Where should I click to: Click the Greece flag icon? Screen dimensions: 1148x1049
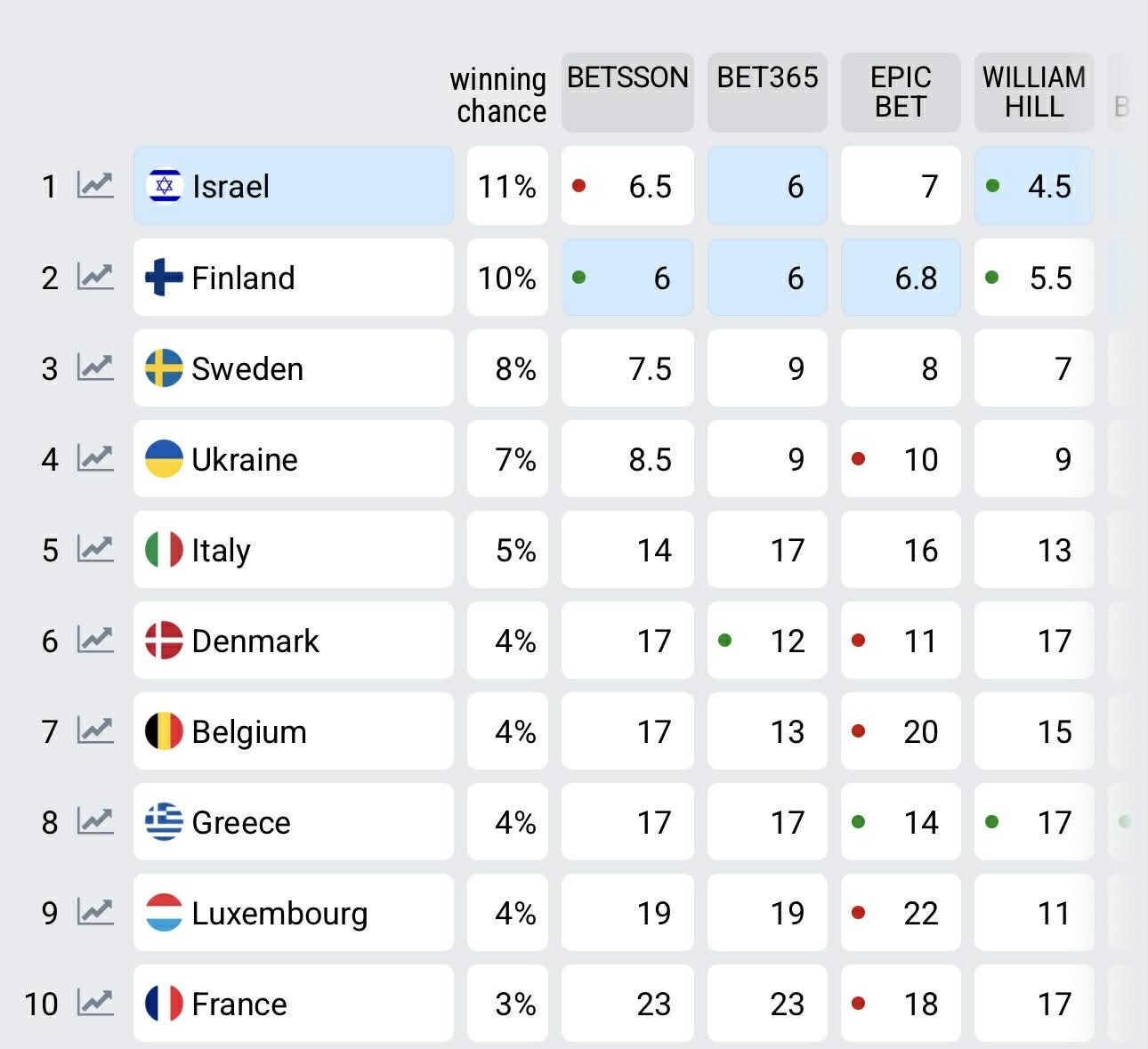164,821
